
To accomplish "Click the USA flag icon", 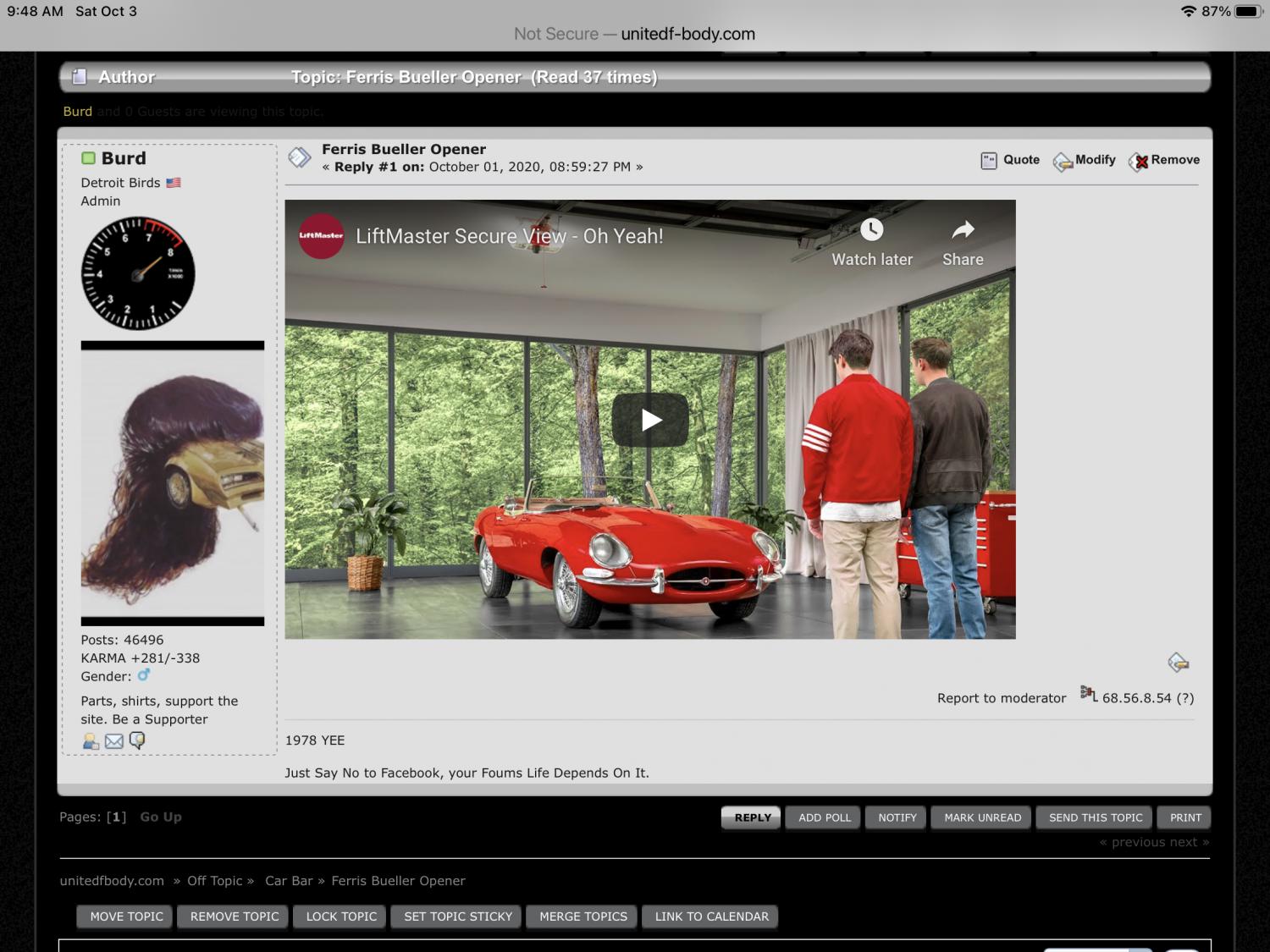I will (x=174, y=183).
